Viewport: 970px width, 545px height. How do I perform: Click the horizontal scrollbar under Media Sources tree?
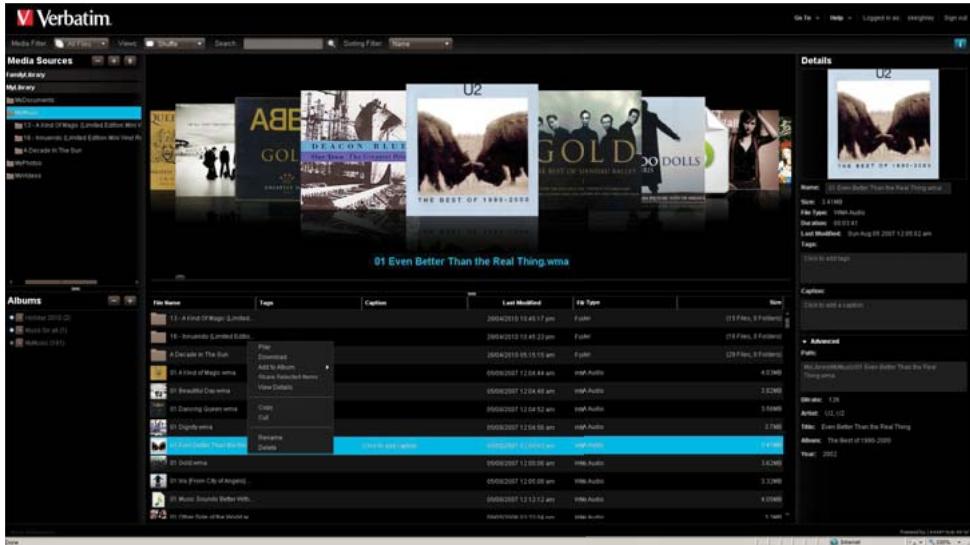pyautogui.click(x=61, y=282)
